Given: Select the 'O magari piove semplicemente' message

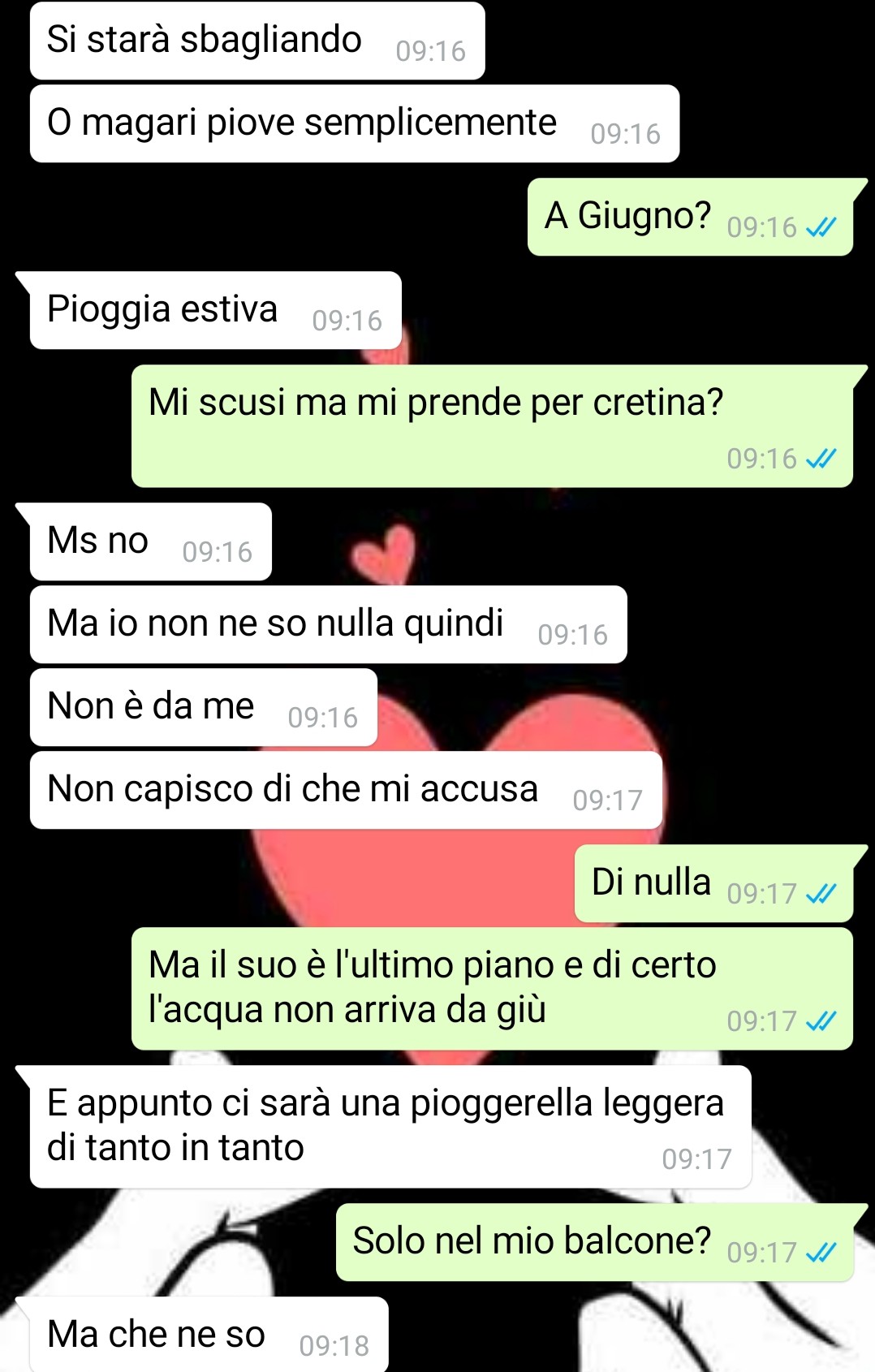Looking at the screenshot, I should pos(355,123).
